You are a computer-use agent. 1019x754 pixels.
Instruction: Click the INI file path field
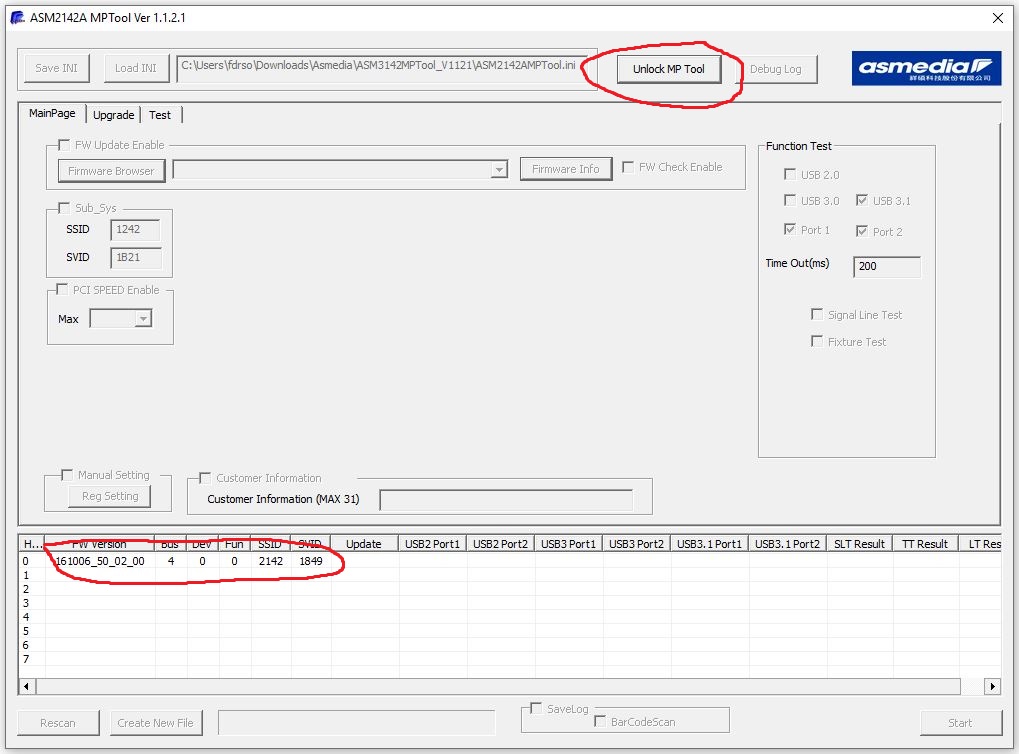tap(383, 68)
